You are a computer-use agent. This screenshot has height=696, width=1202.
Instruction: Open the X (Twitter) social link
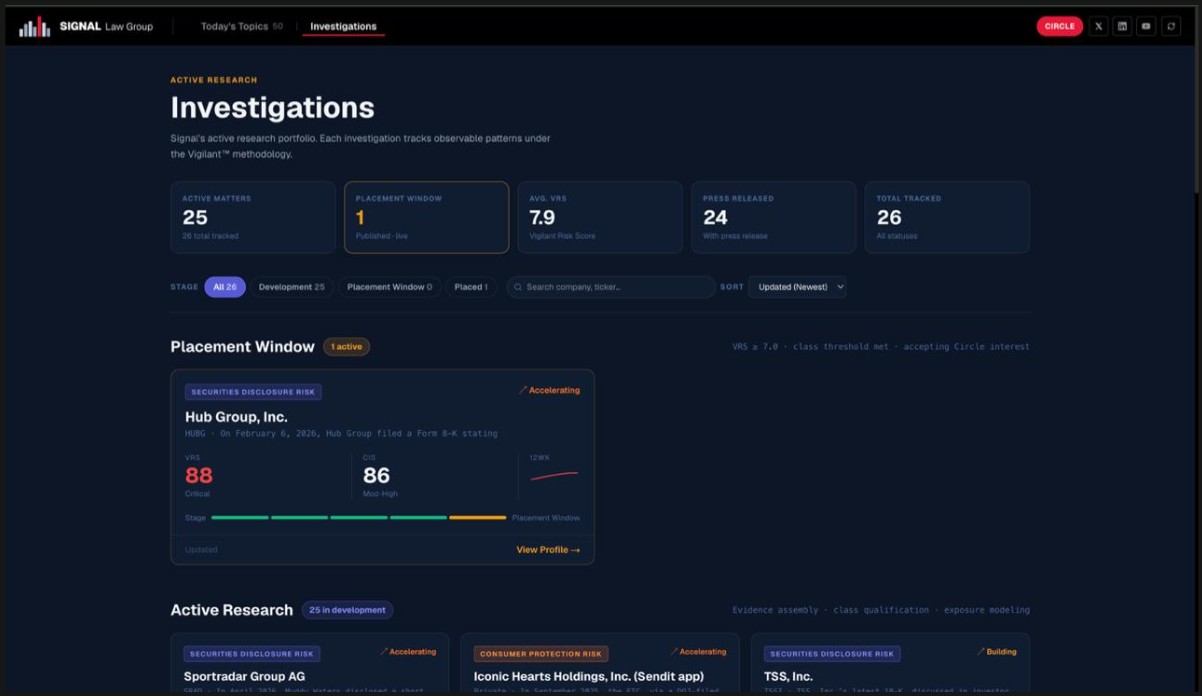coord(1099,26)
